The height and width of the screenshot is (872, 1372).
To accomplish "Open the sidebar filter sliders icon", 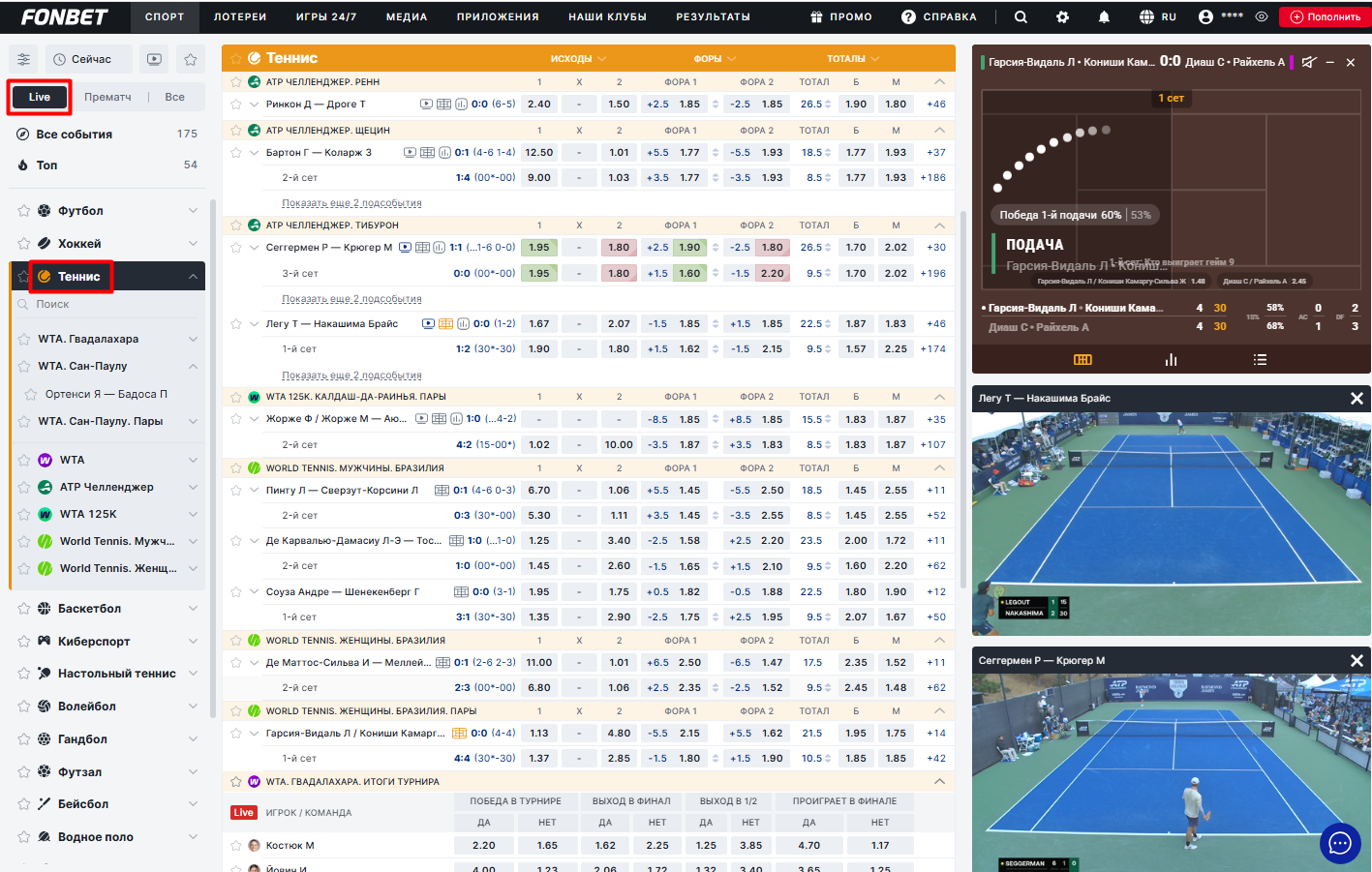I will [x=24, y=59].
